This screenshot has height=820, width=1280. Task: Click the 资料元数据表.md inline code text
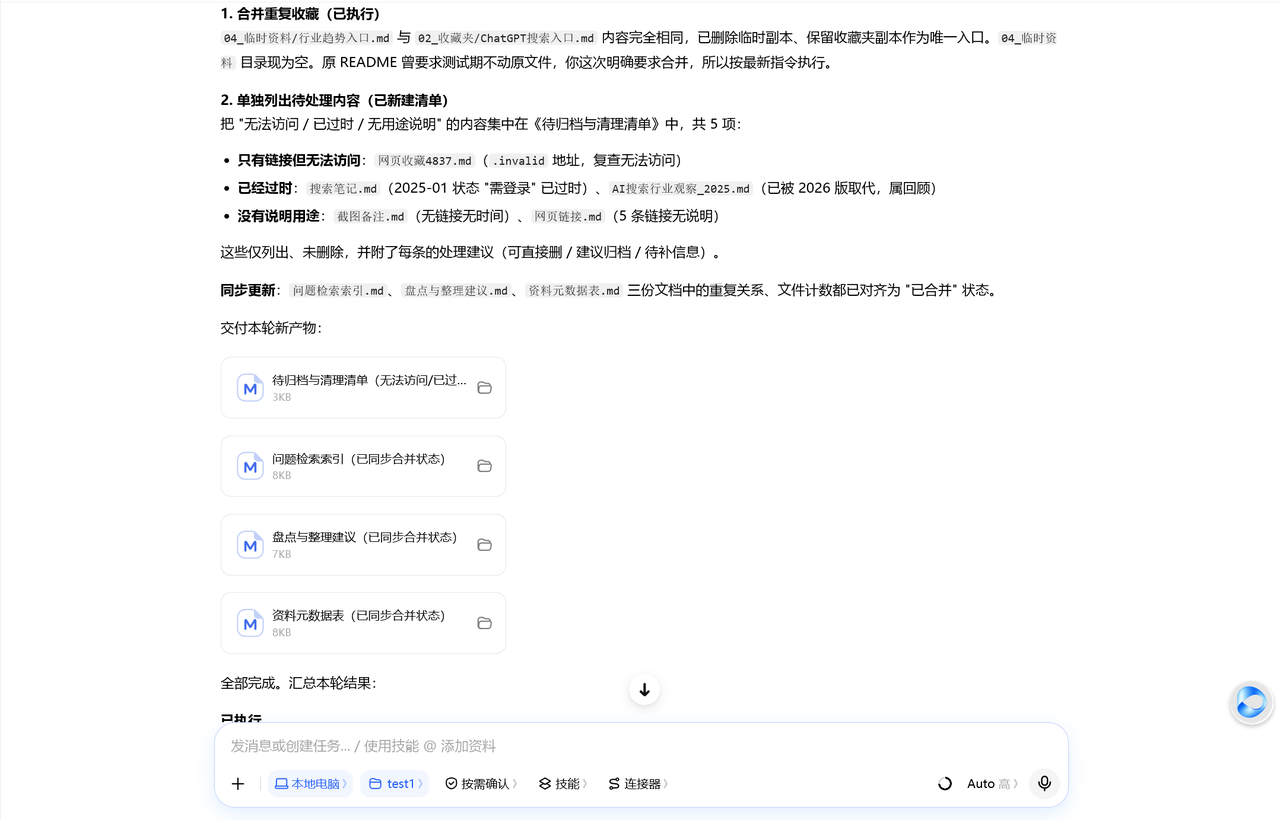(574, 291)
